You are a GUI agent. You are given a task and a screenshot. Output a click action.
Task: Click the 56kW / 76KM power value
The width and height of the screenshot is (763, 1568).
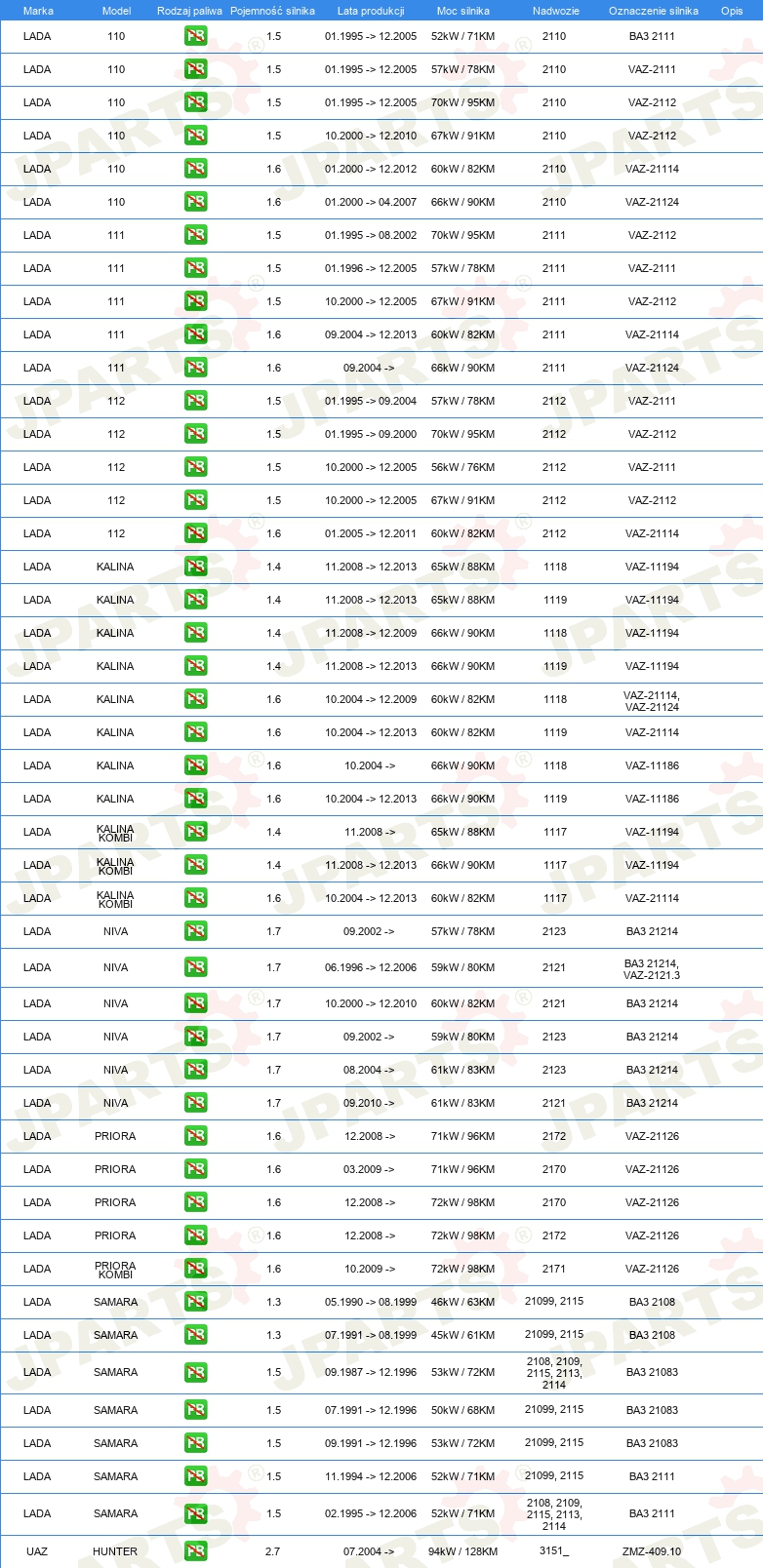tap(462, 467)
